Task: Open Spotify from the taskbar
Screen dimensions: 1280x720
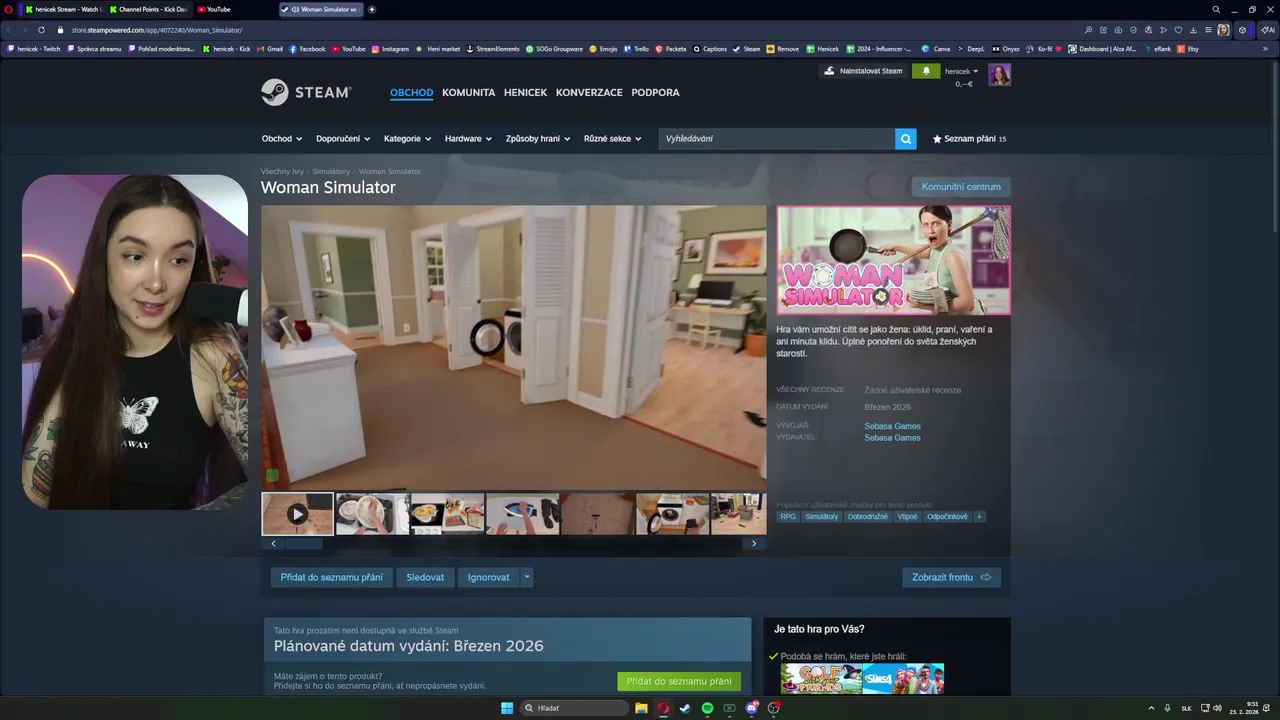Action: 707,708
